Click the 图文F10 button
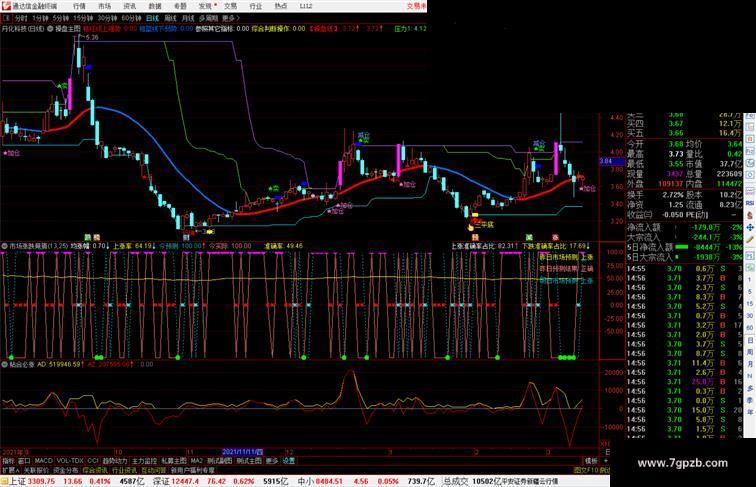This screenshot has height=487, width=756. [x=586, y=470]
